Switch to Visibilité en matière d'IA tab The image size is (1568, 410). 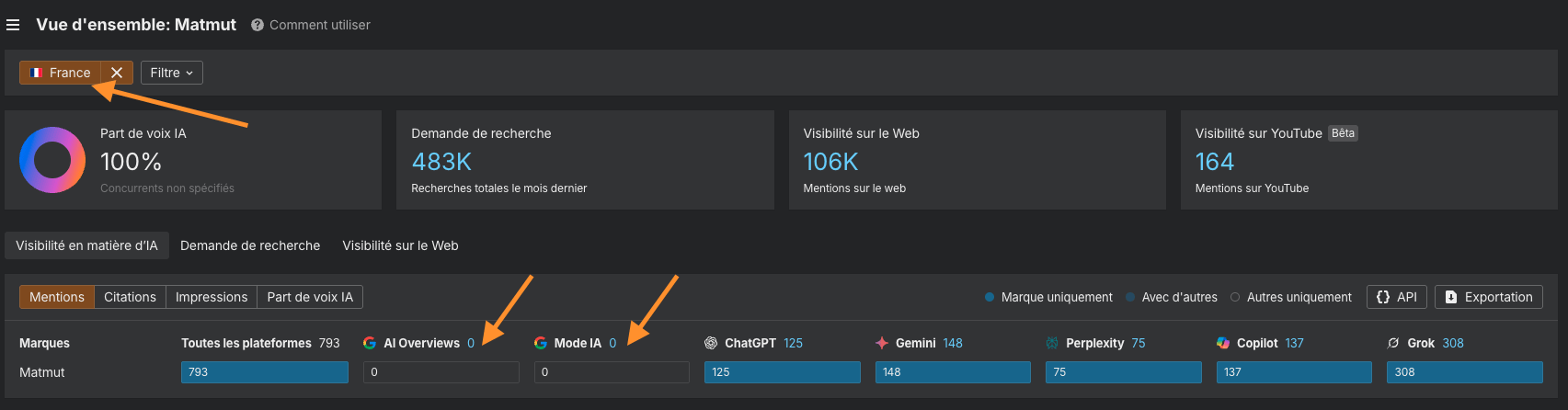click(x=86, y=245)
